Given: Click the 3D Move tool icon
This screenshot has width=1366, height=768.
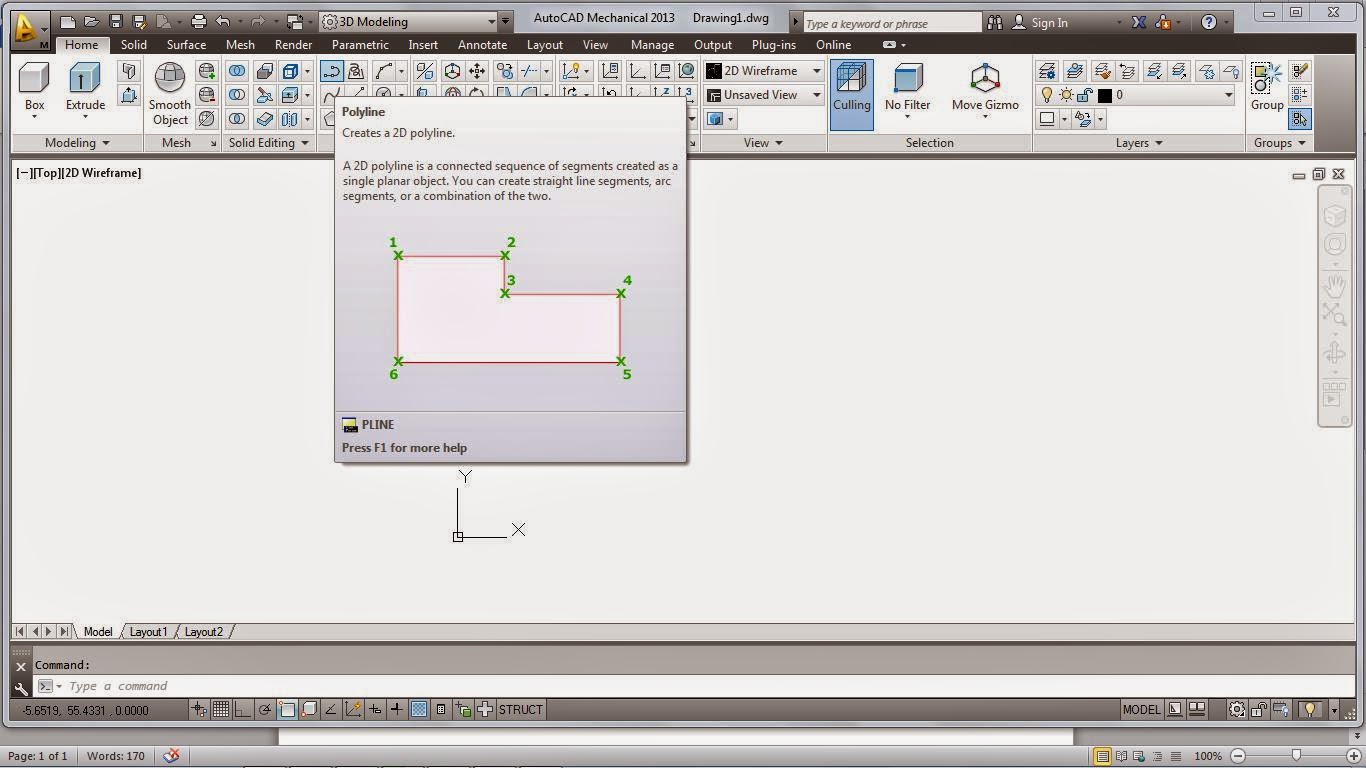Looking at the screenshot, I should [x=475, y=70].
